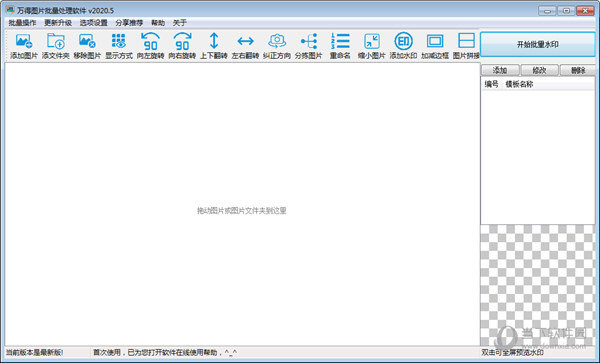
Task: Minimize the application window
Action: pos(547,11)
